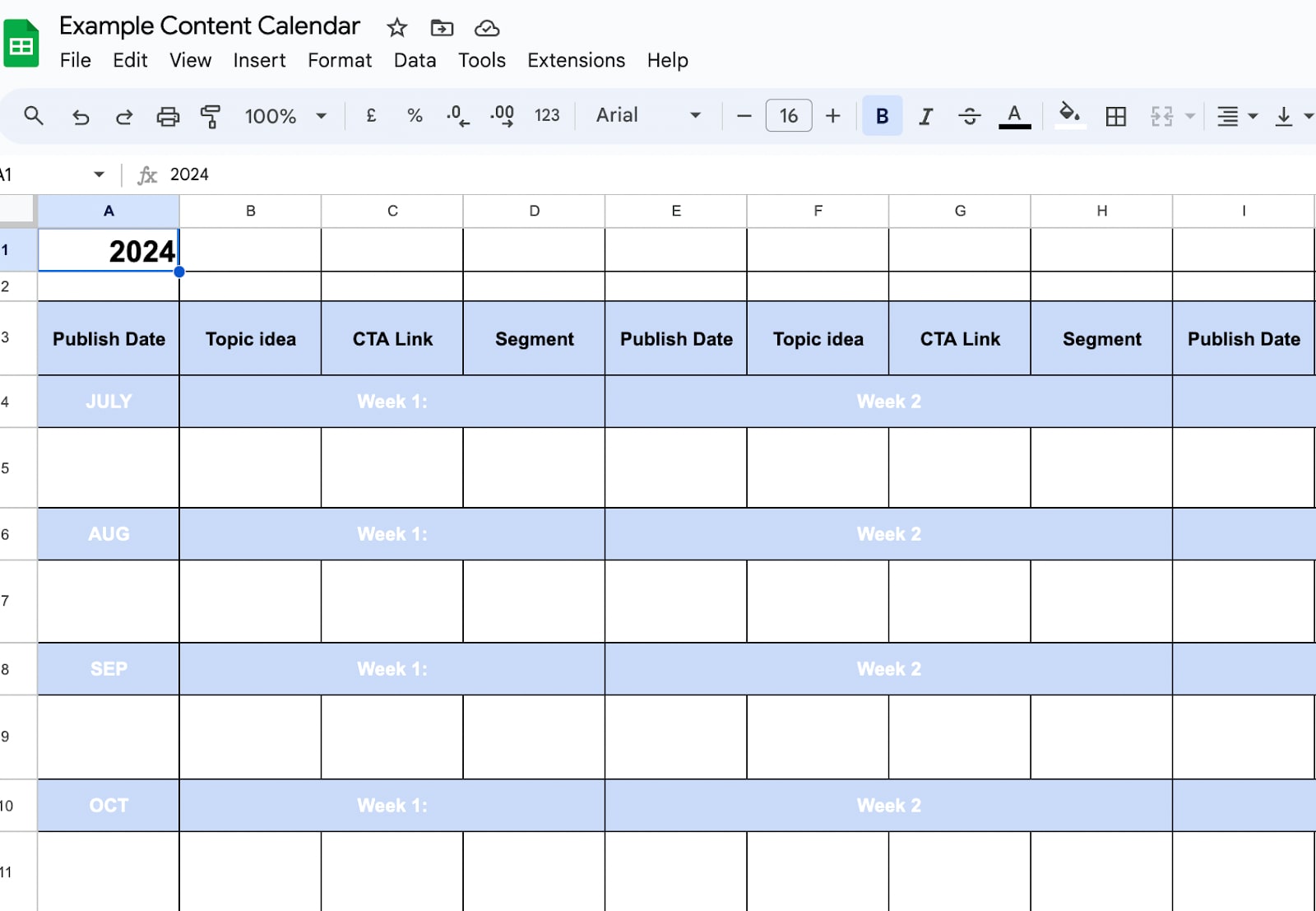Open the Format menu

pos(340,61)
